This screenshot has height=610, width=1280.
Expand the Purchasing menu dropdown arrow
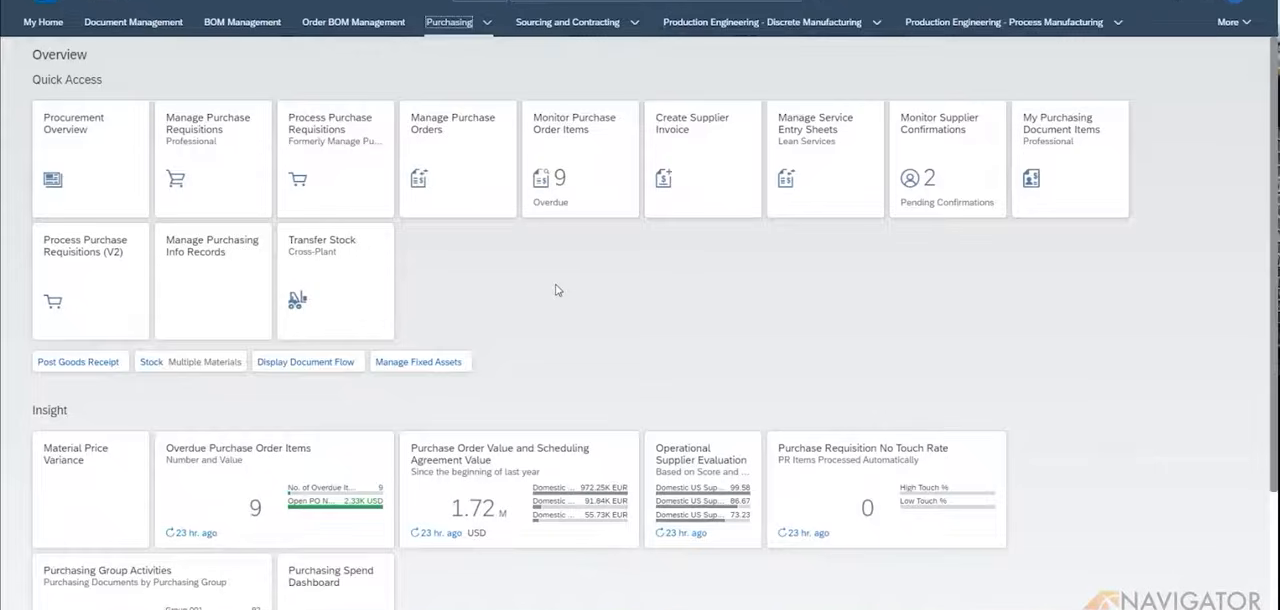pyautogui.click(x=487, y=22)
